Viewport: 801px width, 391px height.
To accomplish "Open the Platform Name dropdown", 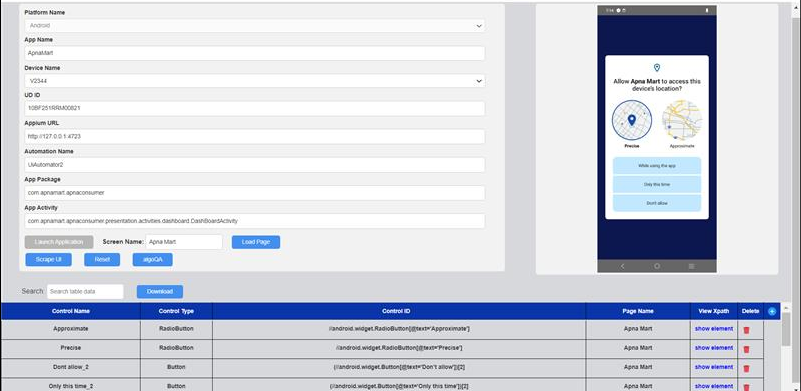I will point(254,26).
